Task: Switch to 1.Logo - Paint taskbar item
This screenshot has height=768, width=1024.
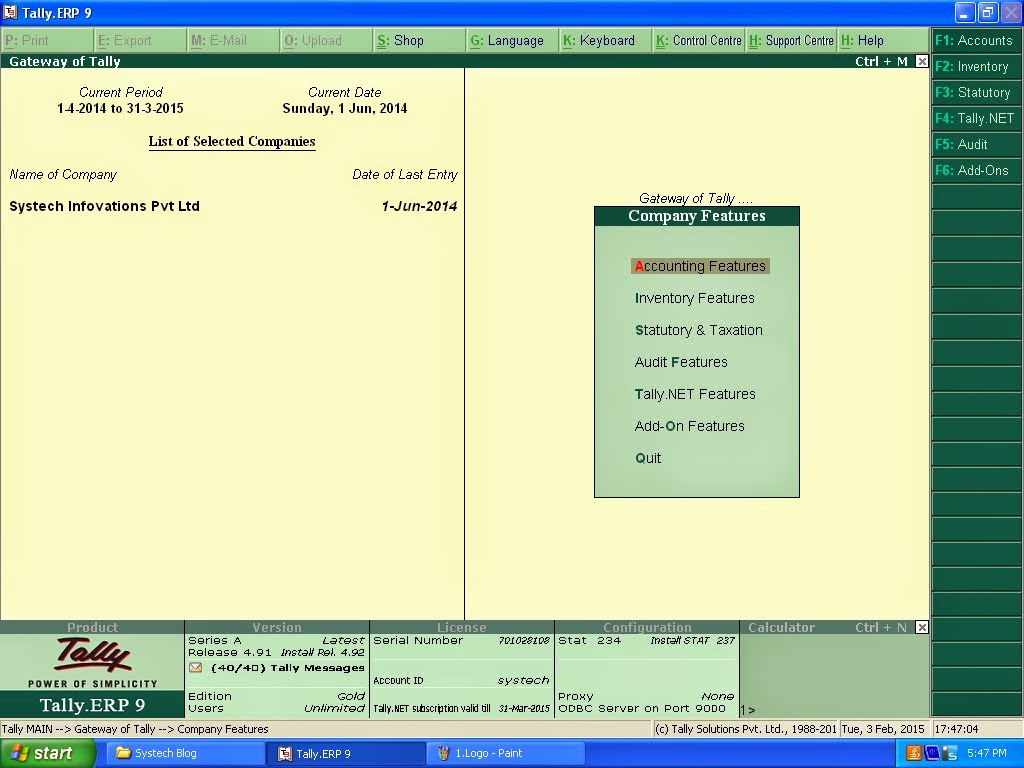Action: [x=506, y=754]
